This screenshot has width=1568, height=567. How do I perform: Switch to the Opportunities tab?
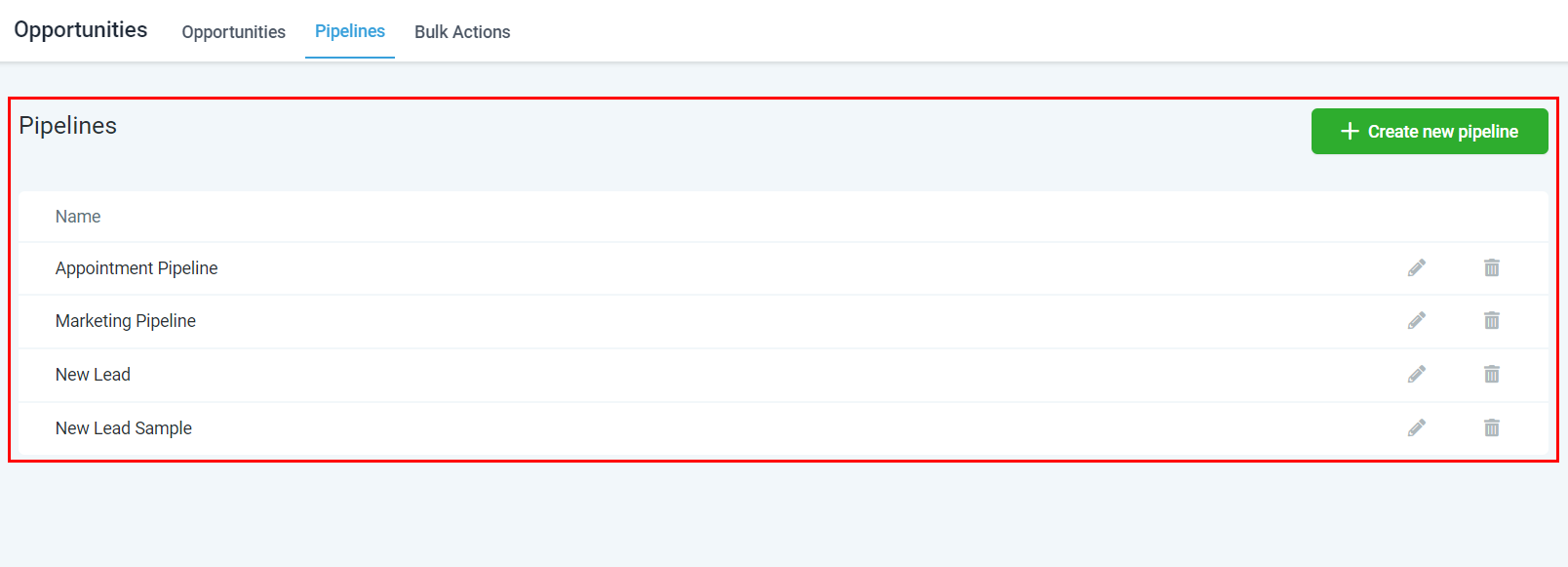pyautogui.click(x=233, y=32)
